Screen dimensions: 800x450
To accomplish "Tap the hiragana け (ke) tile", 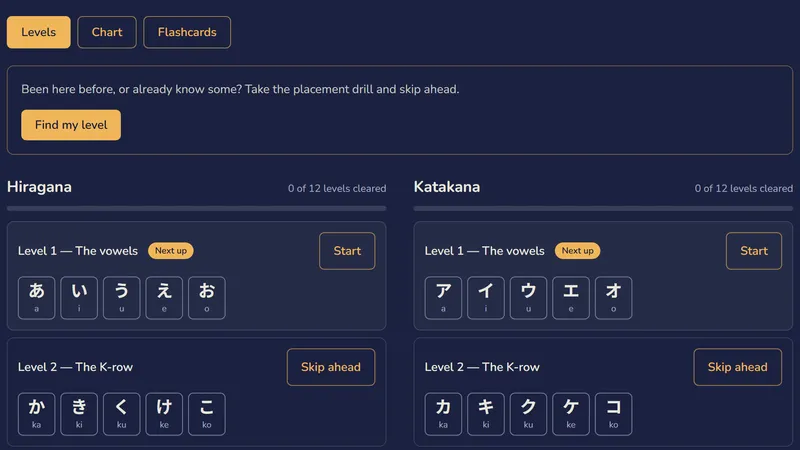I will [164, 414].
